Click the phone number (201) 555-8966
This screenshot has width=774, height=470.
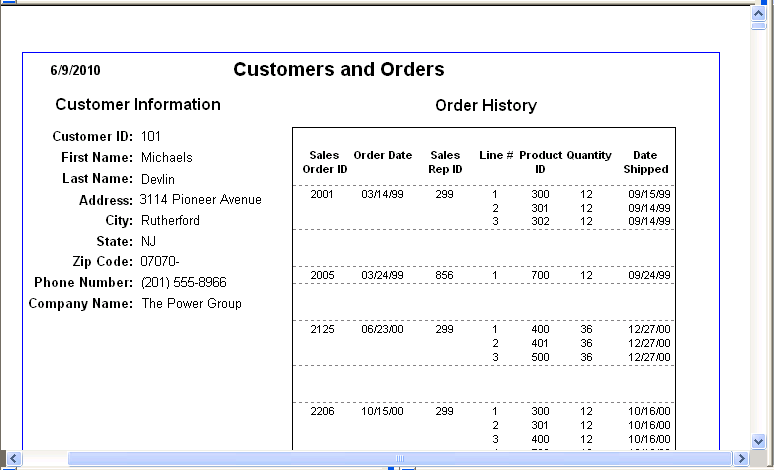click(183, 283)
